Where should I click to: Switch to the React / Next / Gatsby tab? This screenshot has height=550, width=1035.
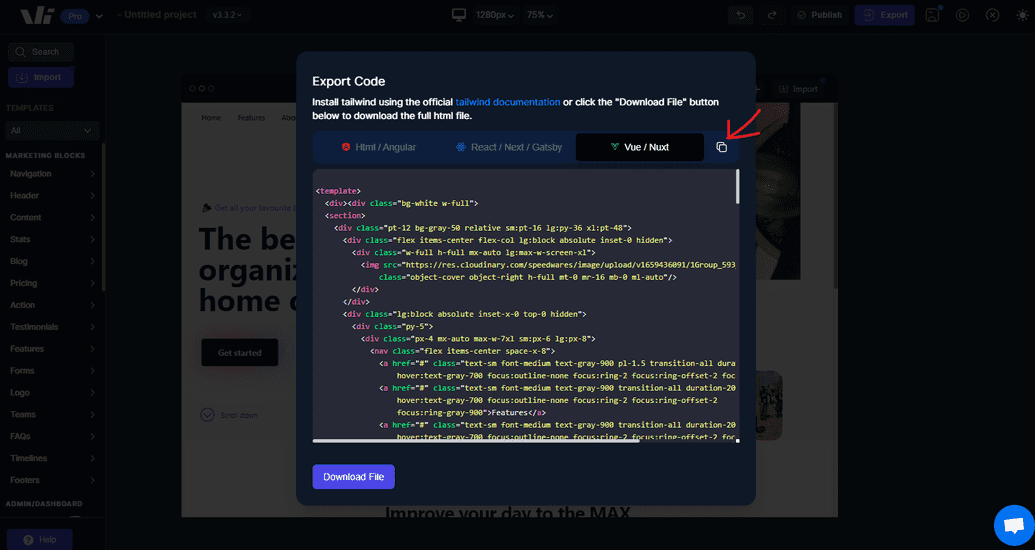pos(509,147)
